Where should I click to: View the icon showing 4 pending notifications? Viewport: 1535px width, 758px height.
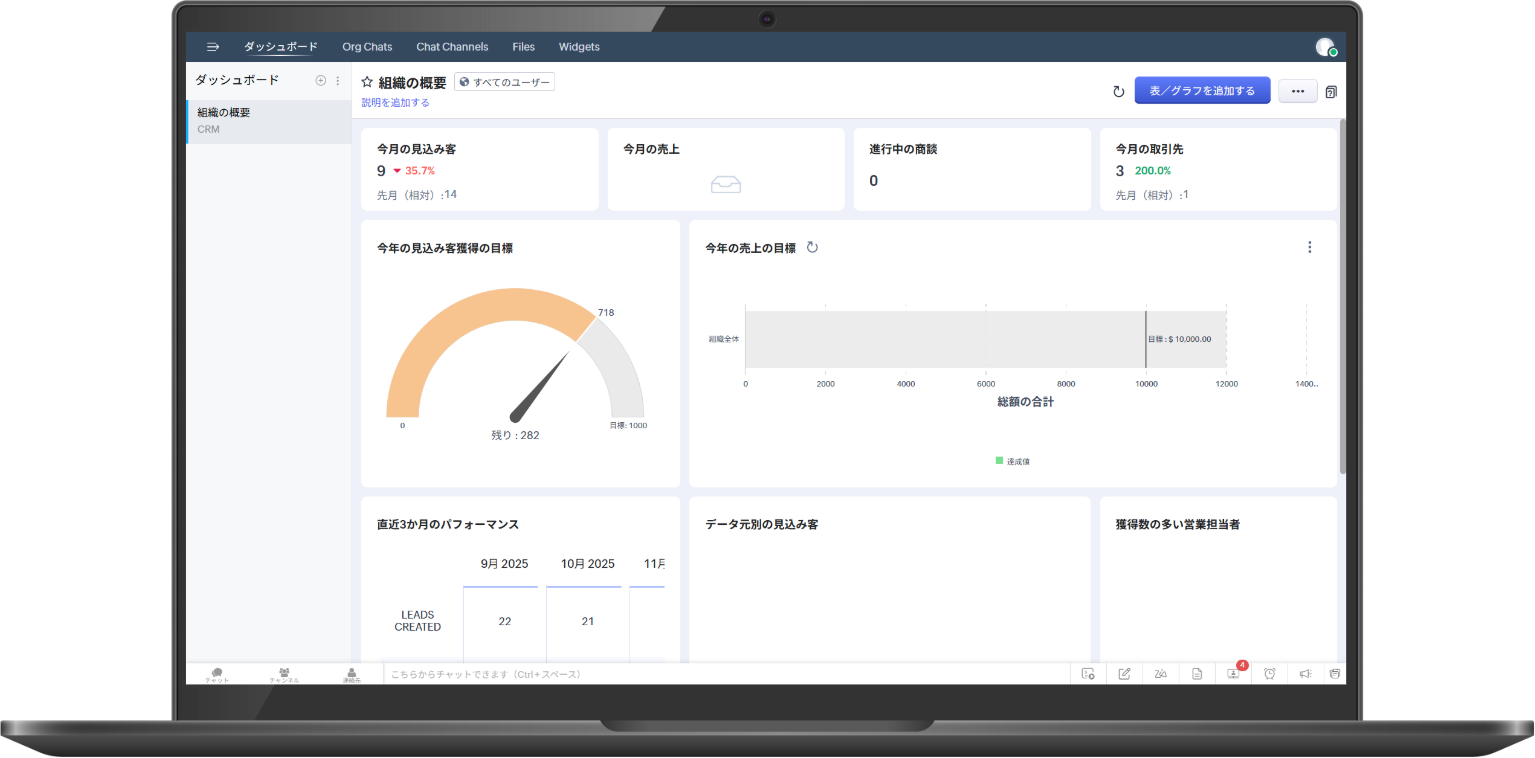tap(1233, 673)
